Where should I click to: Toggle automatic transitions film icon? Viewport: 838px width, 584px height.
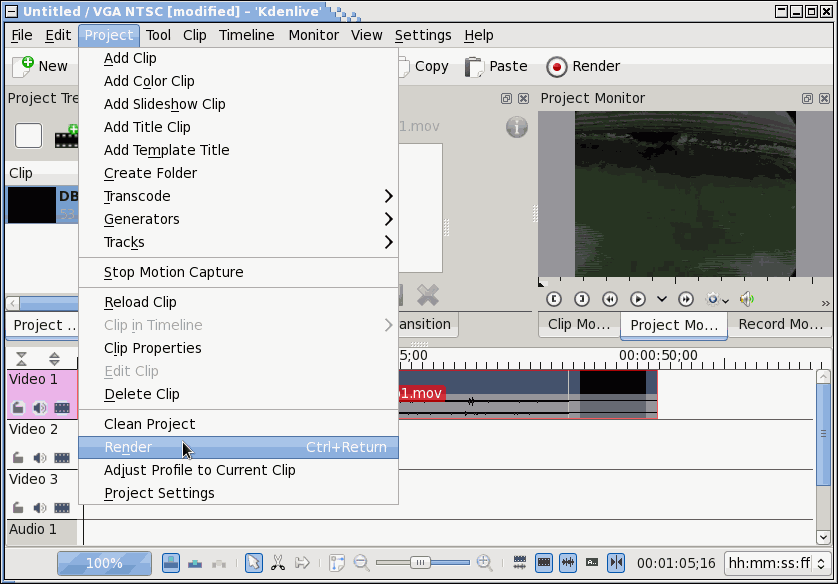(519, 563)
